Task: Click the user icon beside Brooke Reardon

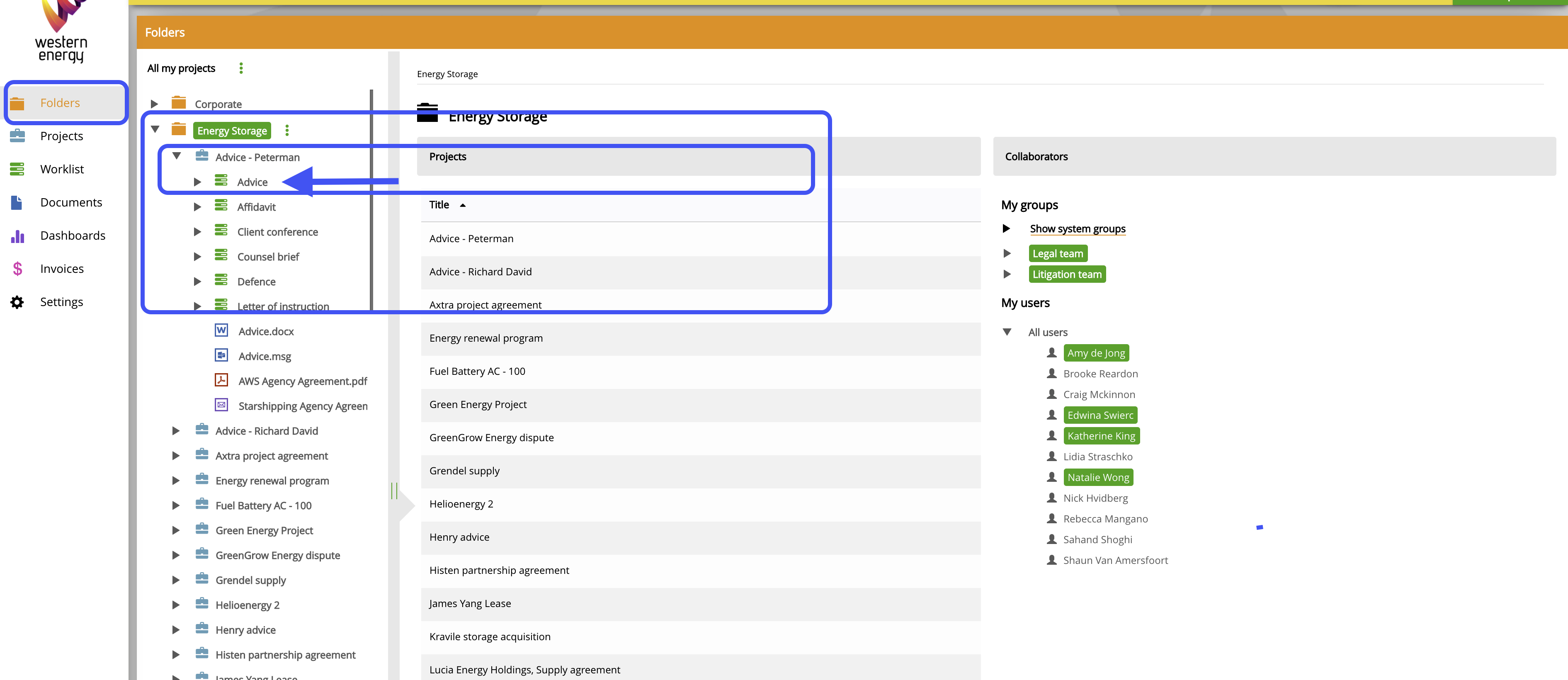Action: coord(1052,373)
